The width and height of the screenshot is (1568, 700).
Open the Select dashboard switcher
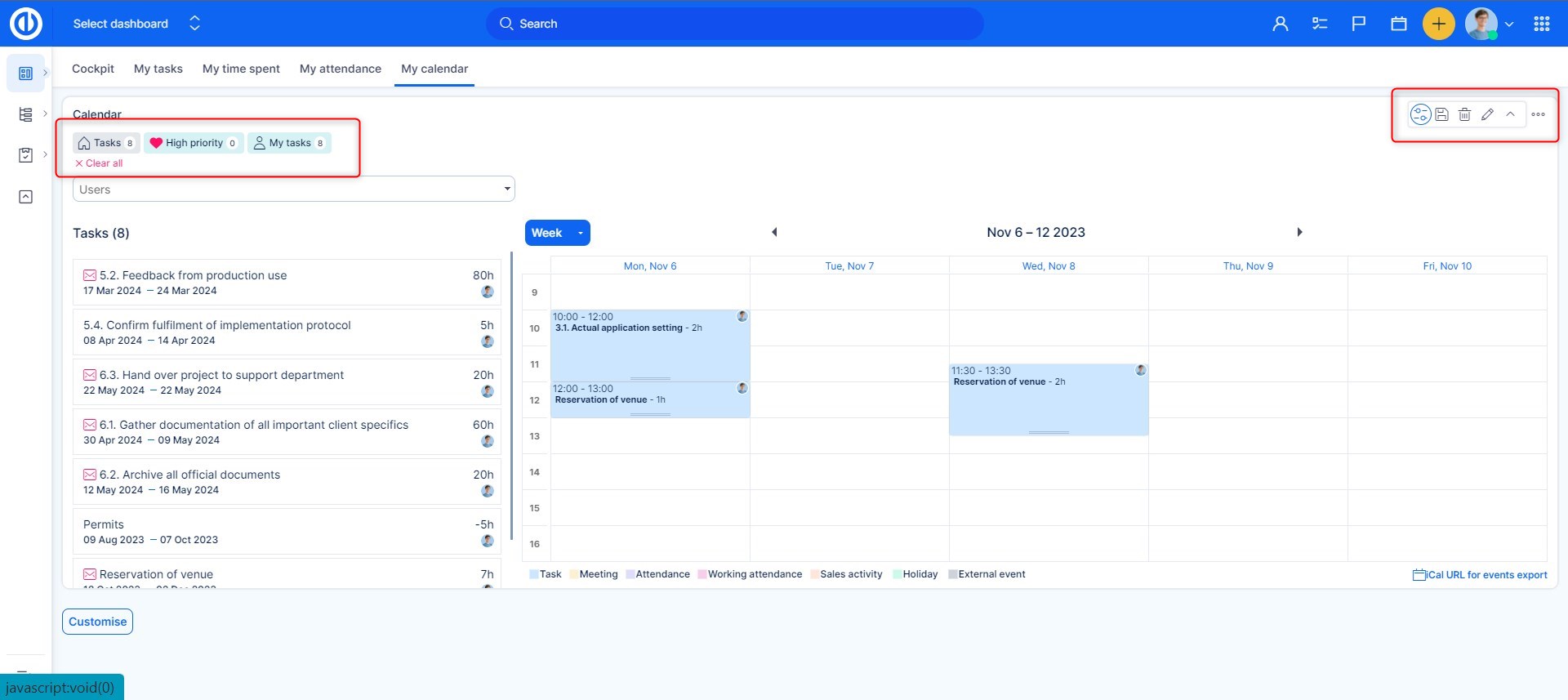[136, 24]
